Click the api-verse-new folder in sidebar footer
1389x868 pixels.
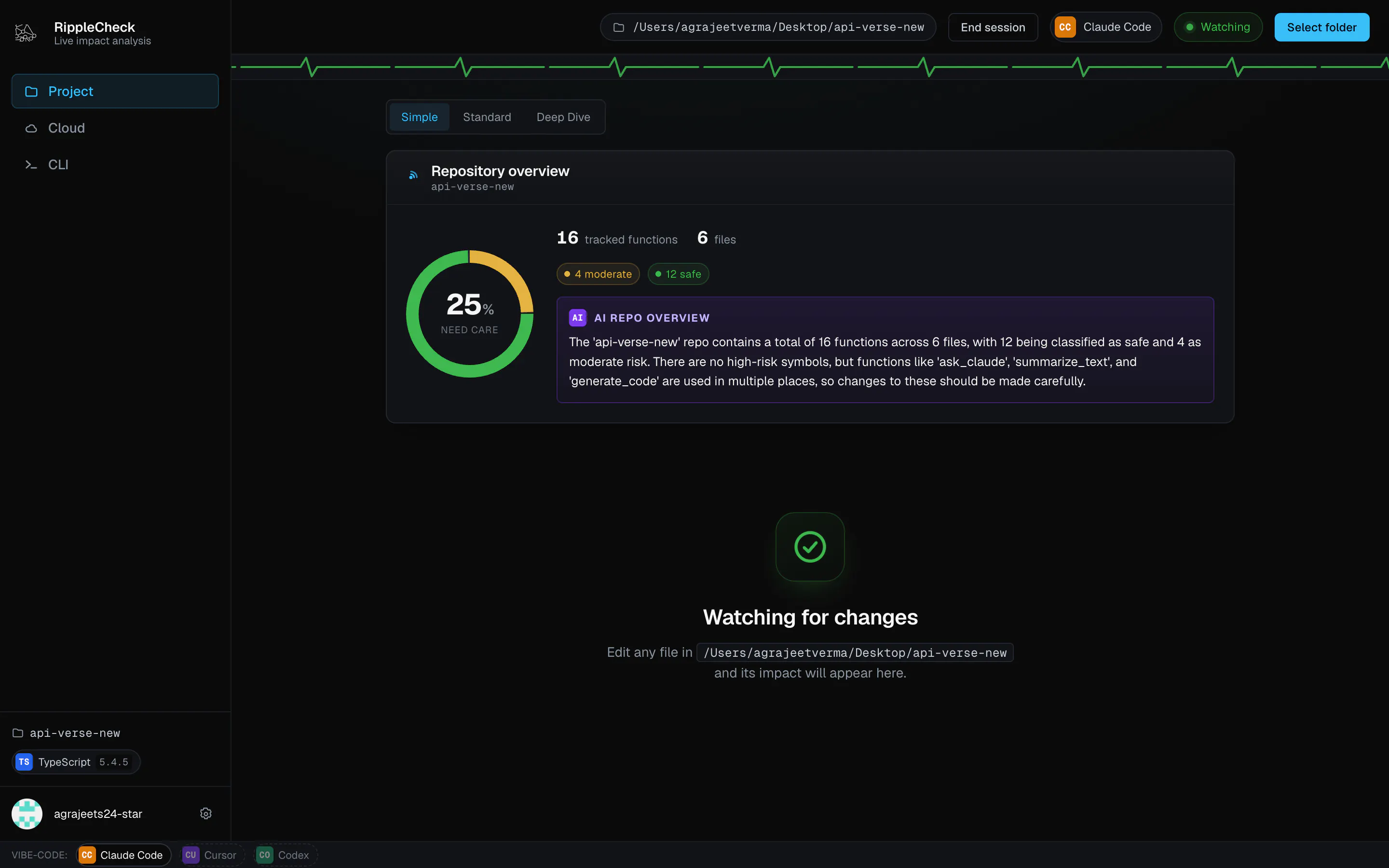pos(67,733)
